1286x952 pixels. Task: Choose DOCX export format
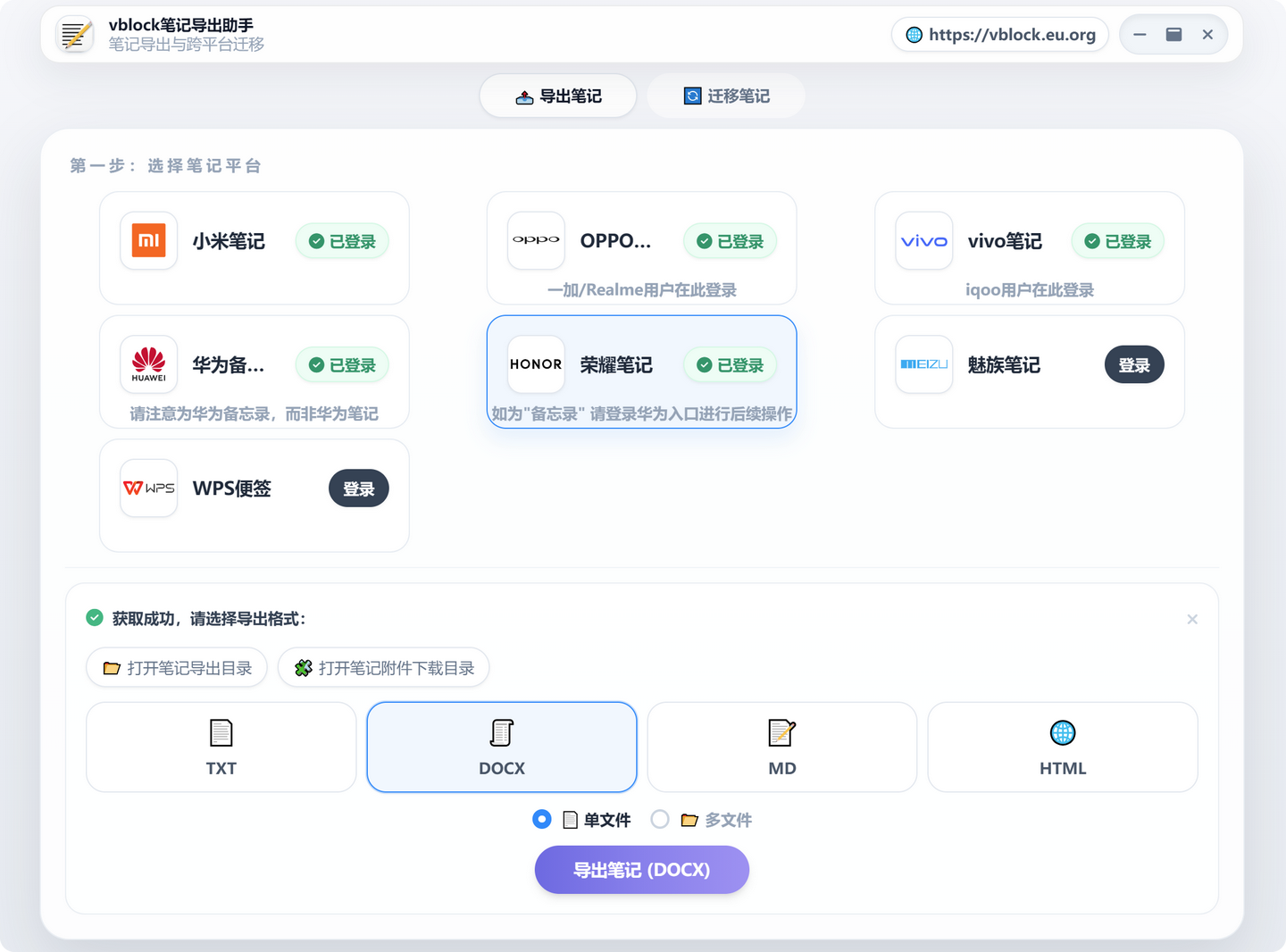502,747
